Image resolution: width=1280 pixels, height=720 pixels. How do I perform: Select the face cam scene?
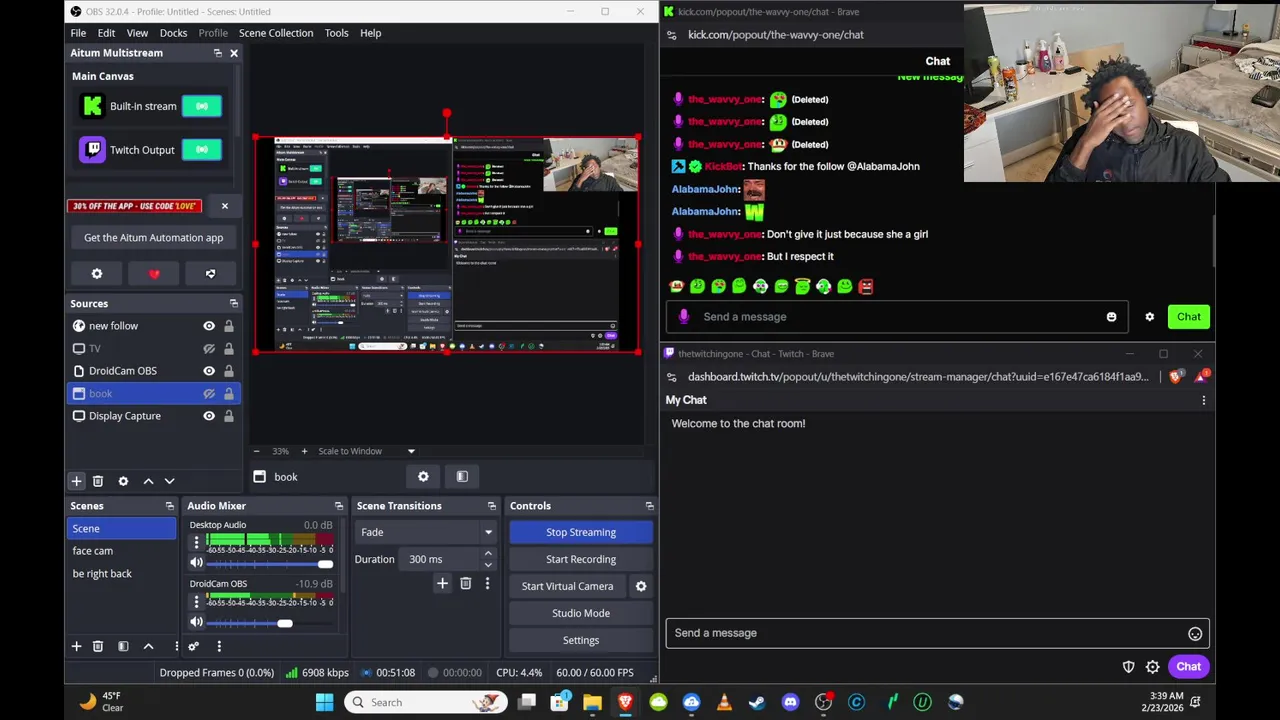tap(92, 551)
